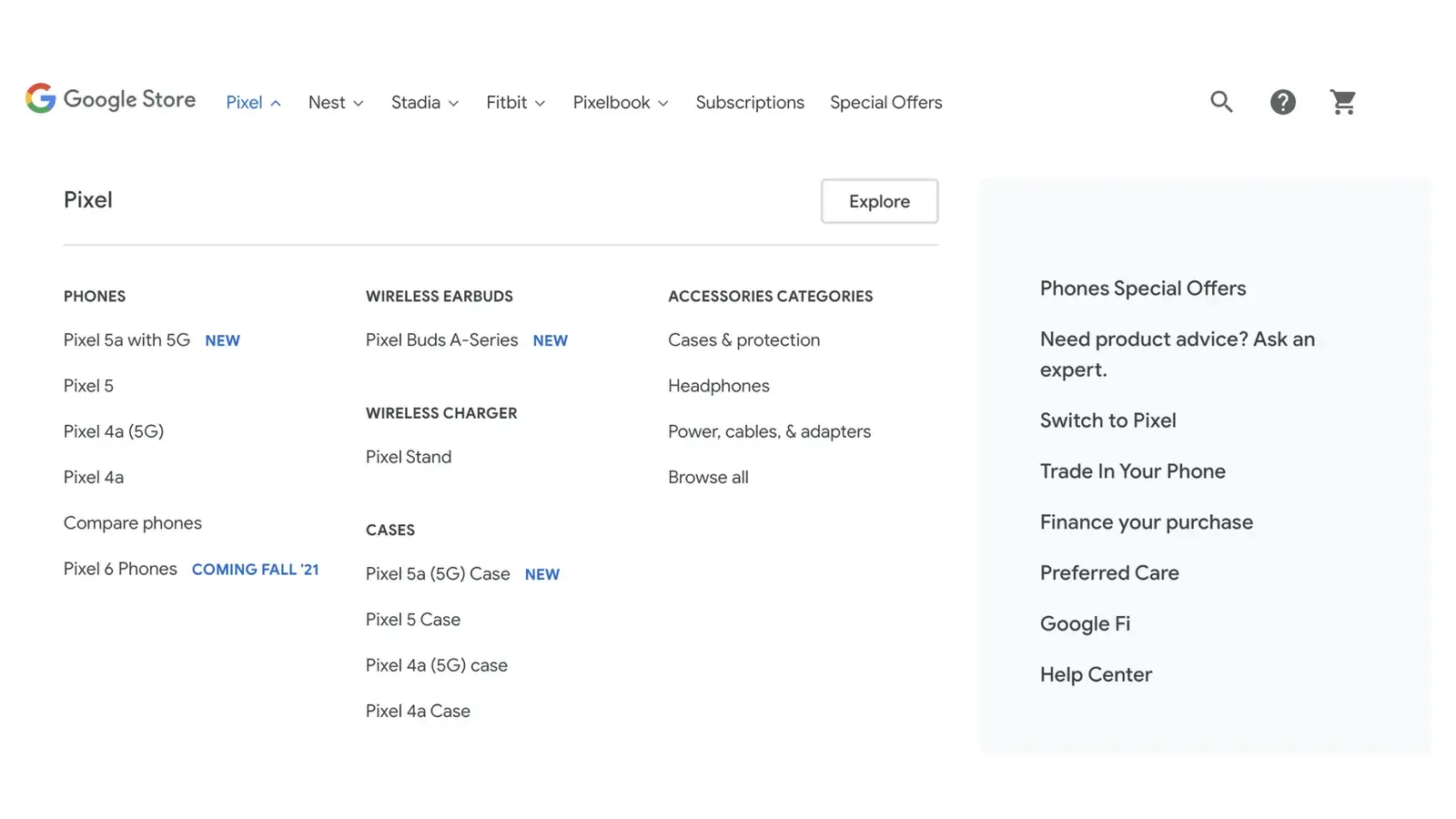Select Pixel 4a (5G) phone link
This screenshot has width=1456, height=819.
tap(114, 431)
